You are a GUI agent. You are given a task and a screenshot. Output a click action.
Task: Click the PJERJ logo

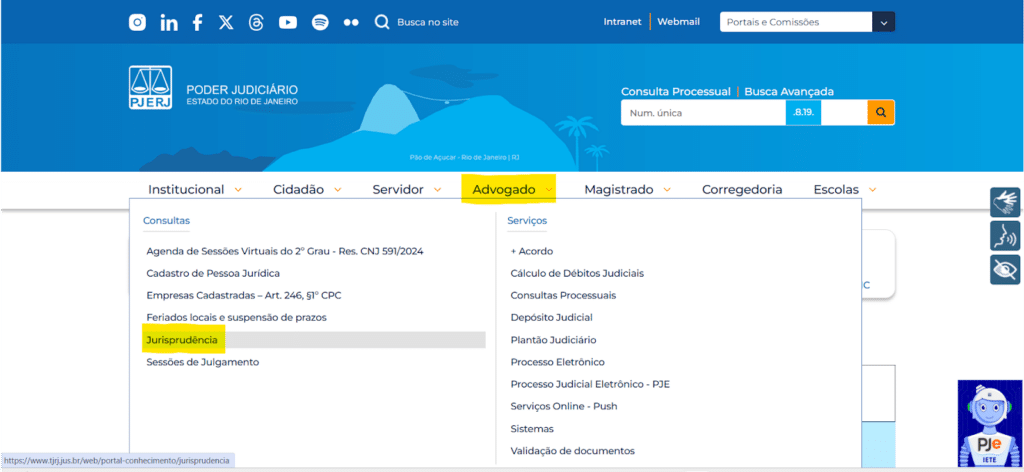pos(150,88)
